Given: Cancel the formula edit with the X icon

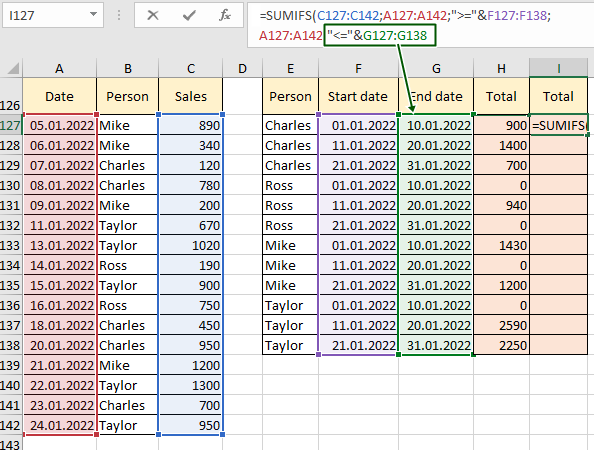Looking at the screenshot, I should click(153, 15).
